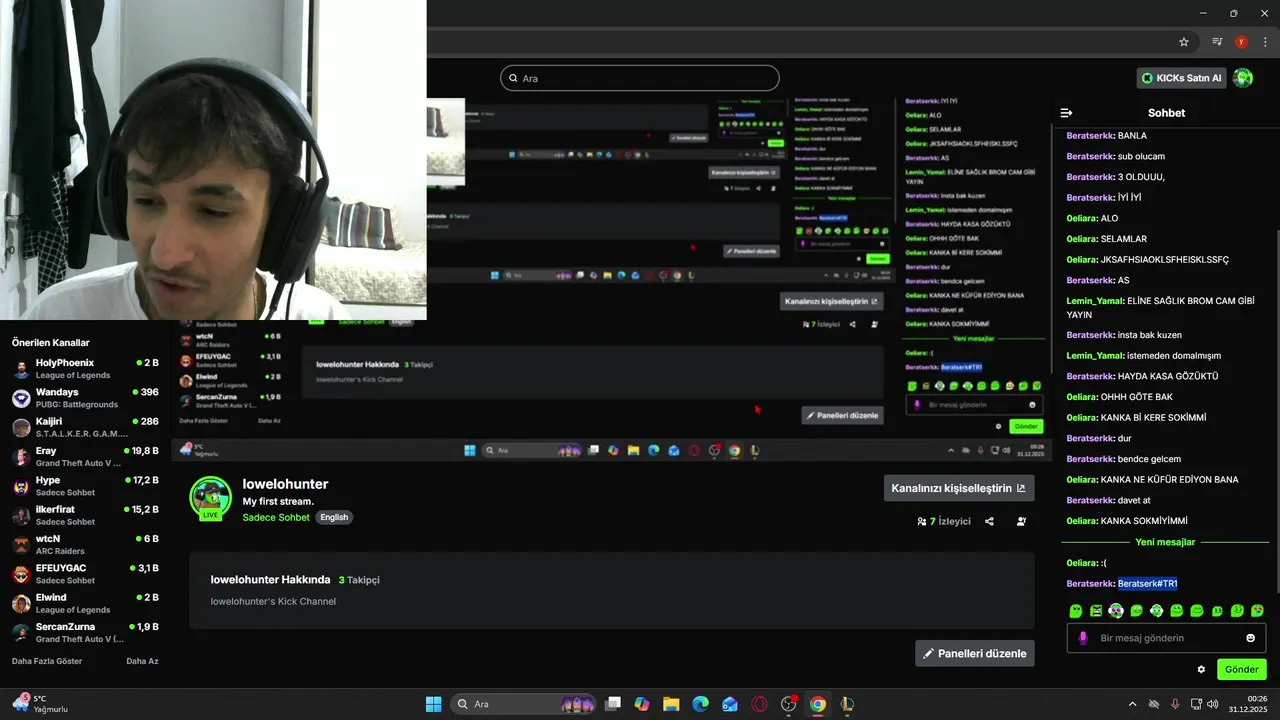Insert the headphone emote with purple eyes
Image resolution: width=1280 pixels, height=720 pixels.
pyautogui.click(x=1116, y=610)
